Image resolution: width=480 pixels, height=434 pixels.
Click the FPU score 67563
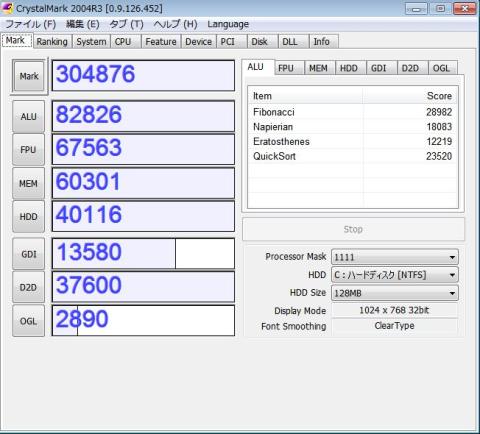pos(143,149)
